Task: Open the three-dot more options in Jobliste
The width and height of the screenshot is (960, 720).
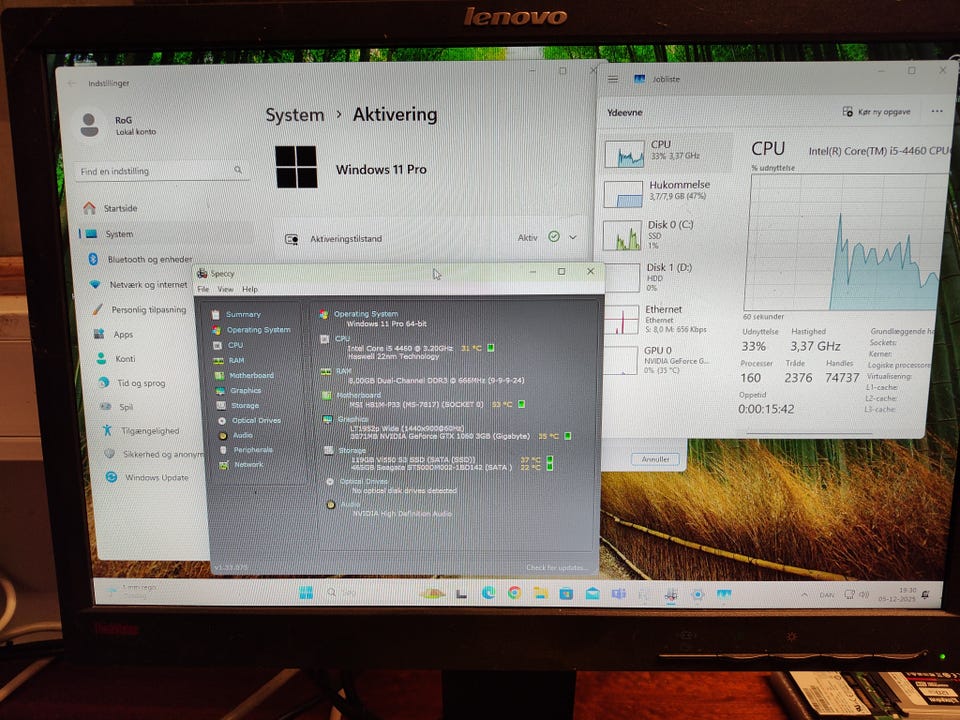Action: pos(937,111)
